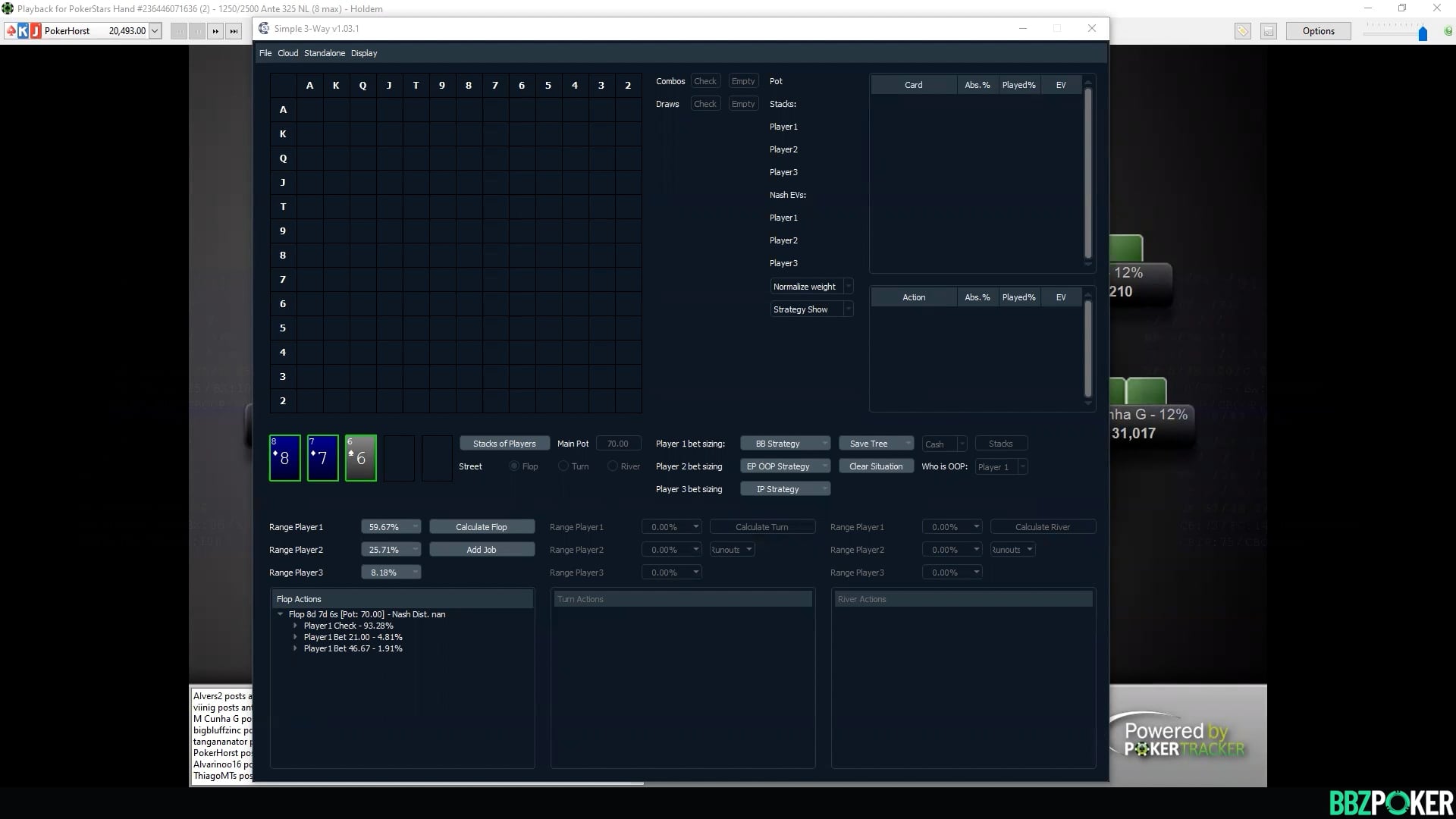1456x819 pixels.
Task: Adjust the playback speed slider
Action: point(1423,33)
